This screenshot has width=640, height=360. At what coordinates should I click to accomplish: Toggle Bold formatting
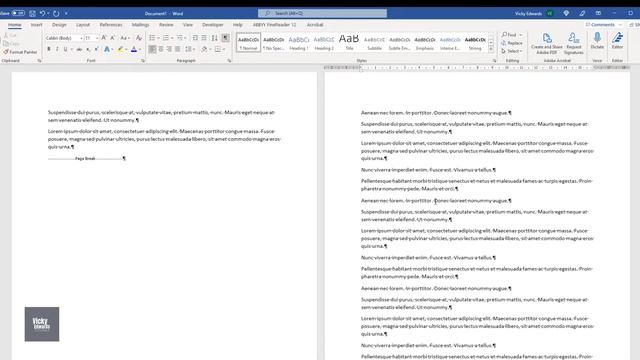(x=49, y=49)
